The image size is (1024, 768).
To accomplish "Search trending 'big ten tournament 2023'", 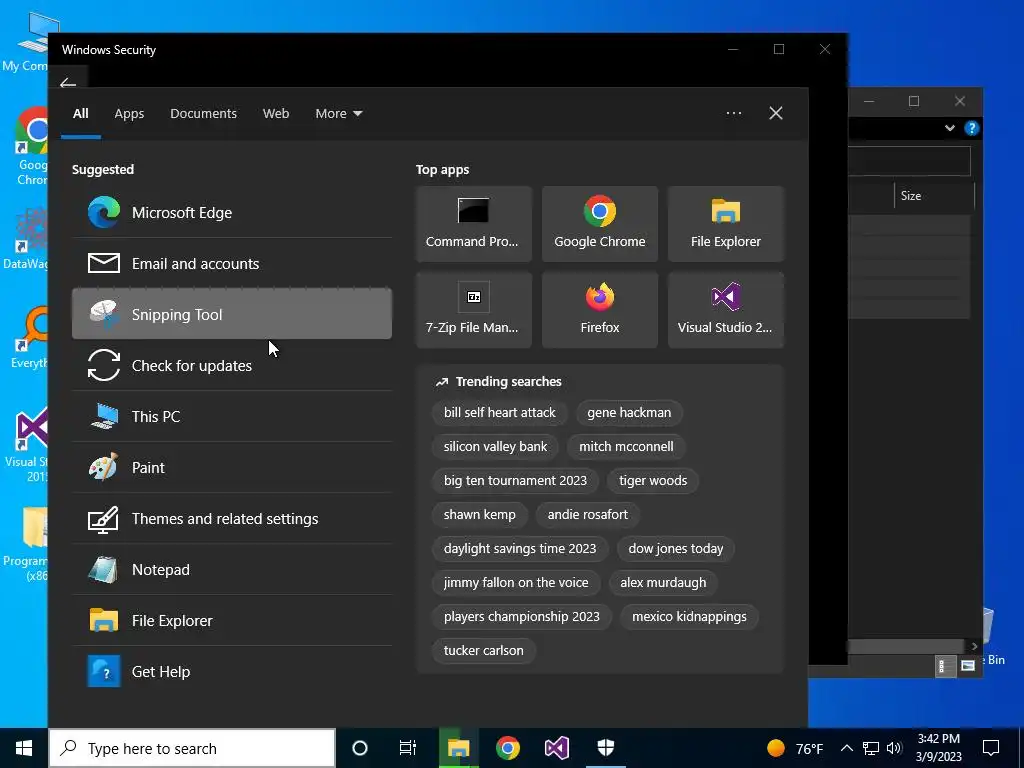I will tap(515, 481).
